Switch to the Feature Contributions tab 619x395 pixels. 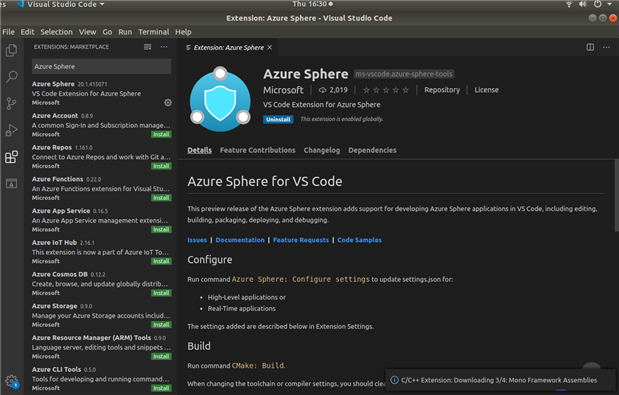coord(257,150)
